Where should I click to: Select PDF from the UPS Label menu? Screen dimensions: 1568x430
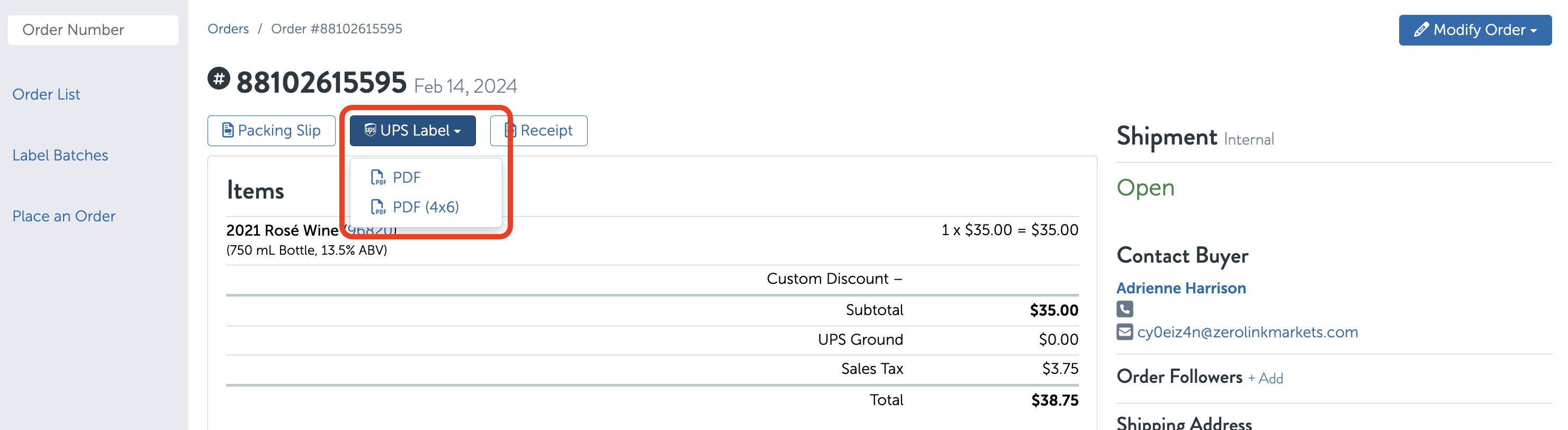pos(406,177)
